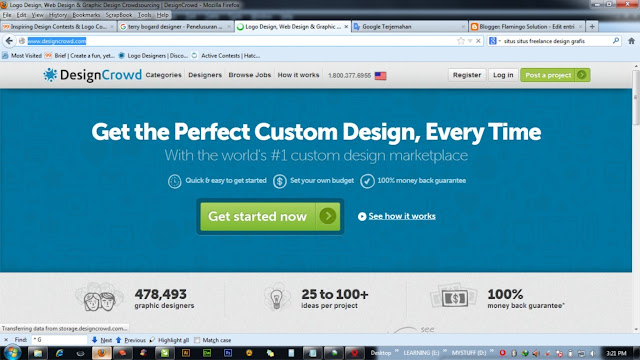
Task: Open Windows Explorer from the taskbar
Action: pos(38,353)
